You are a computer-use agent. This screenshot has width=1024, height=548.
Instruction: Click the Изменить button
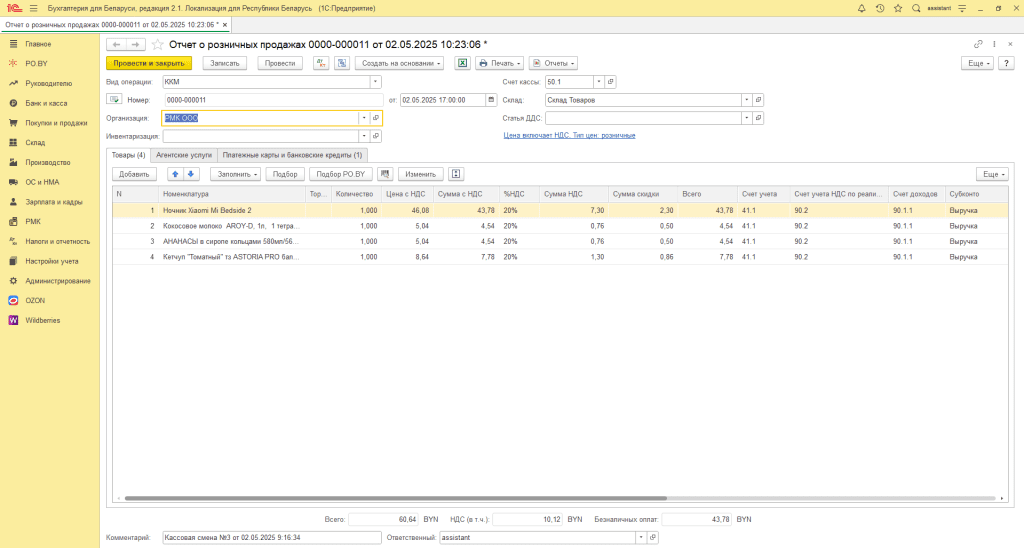421,174
